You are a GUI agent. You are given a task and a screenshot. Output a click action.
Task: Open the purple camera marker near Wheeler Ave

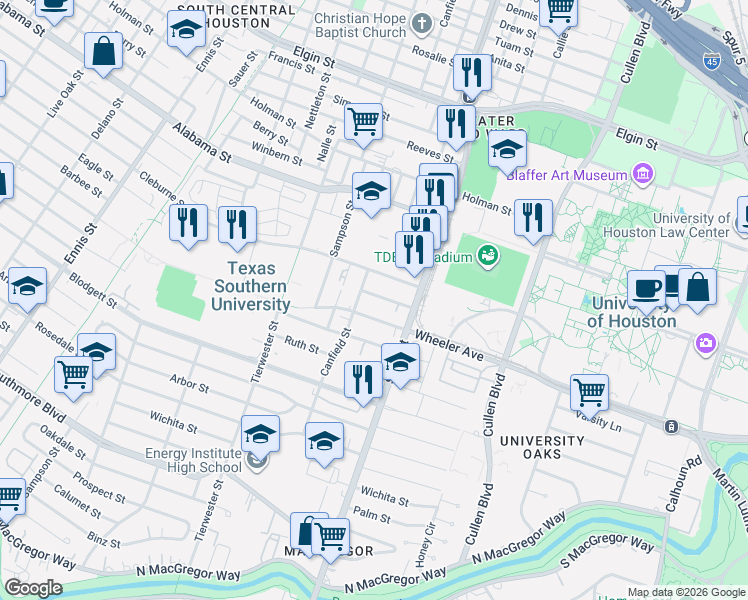pyautogui.click(x=706, y=343)
